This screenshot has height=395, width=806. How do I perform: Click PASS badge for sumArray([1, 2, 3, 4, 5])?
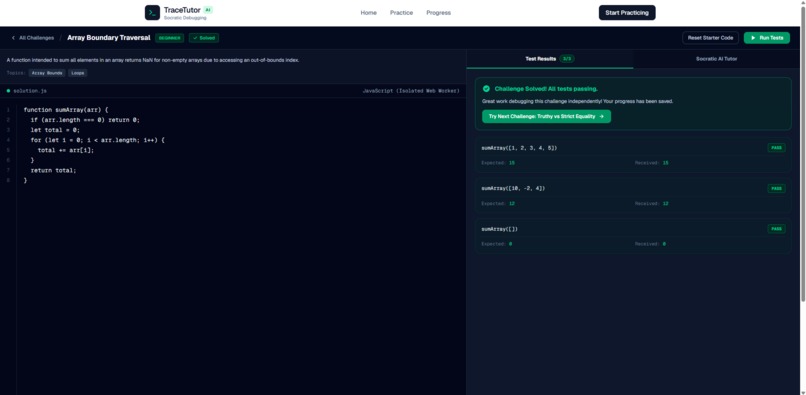(x=776, y=148)
